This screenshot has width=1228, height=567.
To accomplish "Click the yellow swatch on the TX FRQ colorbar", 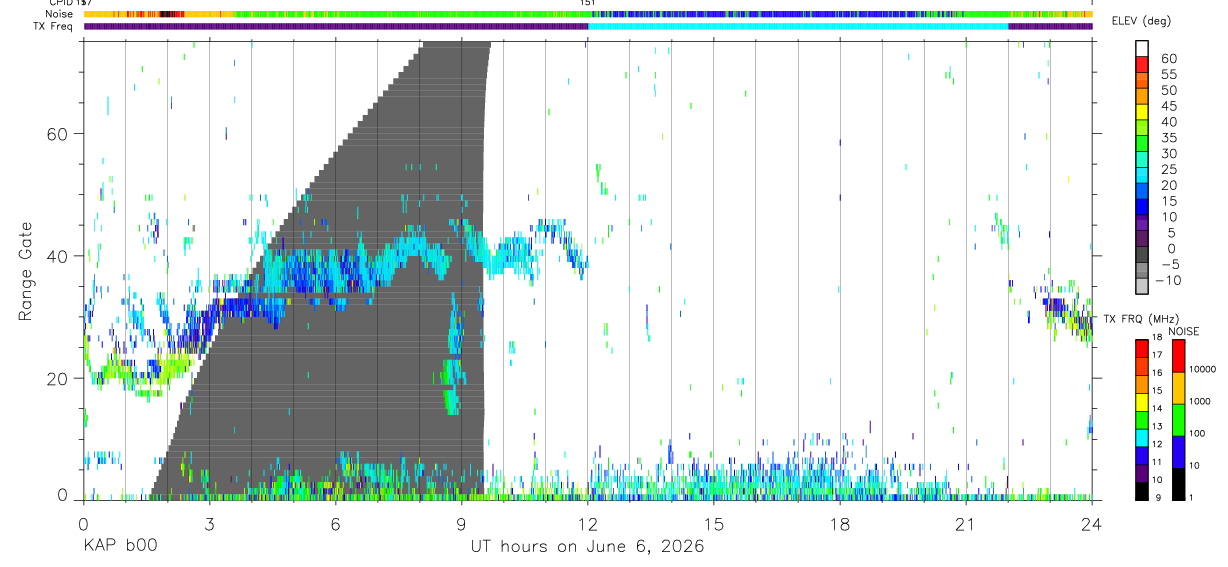I will point(1141,402).
